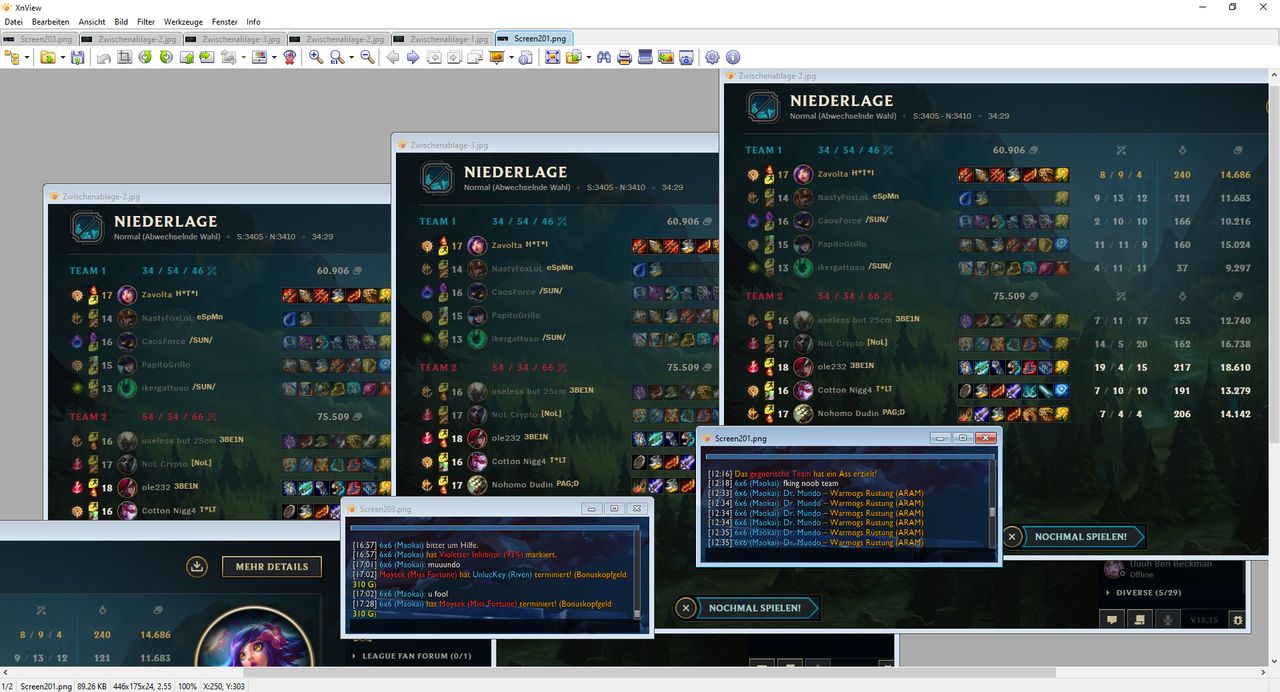This screenshot has height=692, width=1280.
Task: Click the screen capture camera icon
Action: pyautogui.click(x=686, y=58)
